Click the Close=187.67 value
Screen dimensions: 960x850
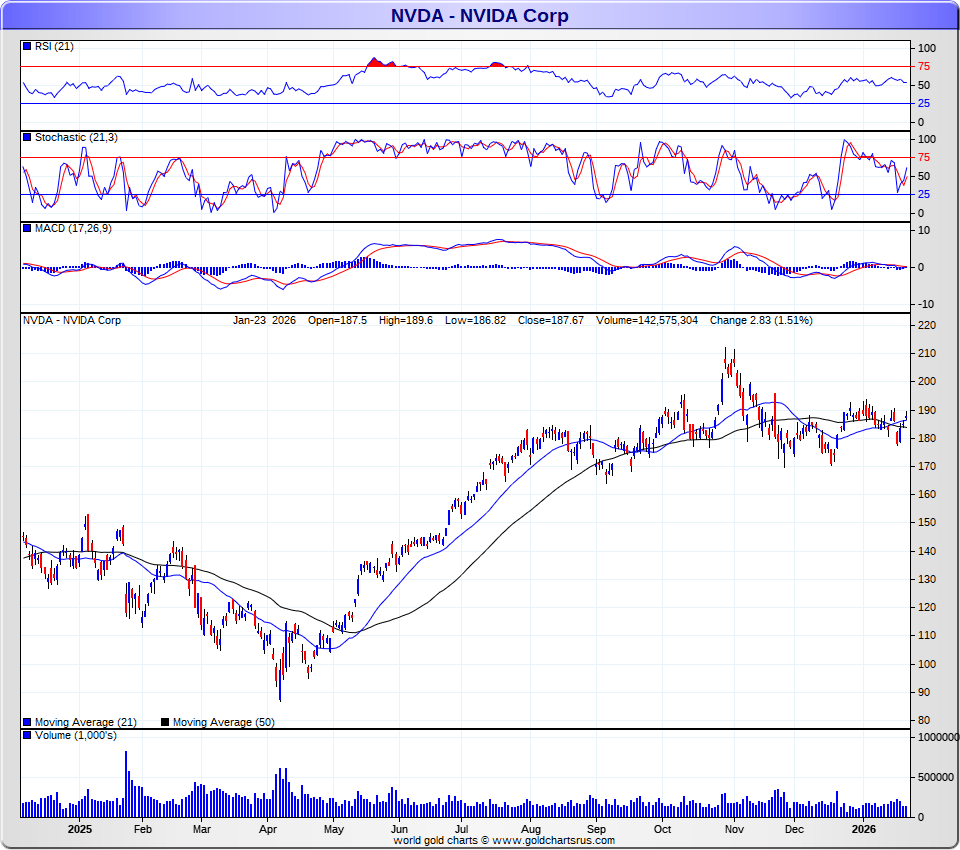tap(550, 320)
